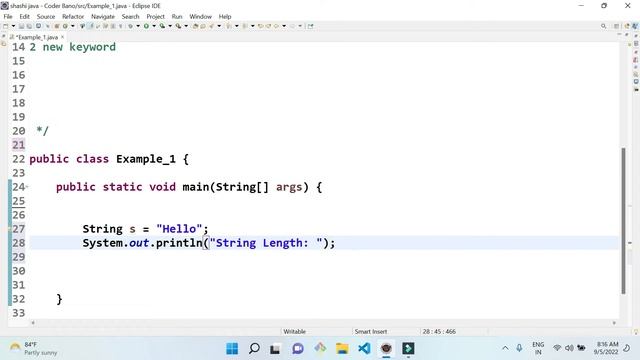Click the New file toolbar icon
The width and height of the screenshot is (640, 360).
(x=5, y=26)
